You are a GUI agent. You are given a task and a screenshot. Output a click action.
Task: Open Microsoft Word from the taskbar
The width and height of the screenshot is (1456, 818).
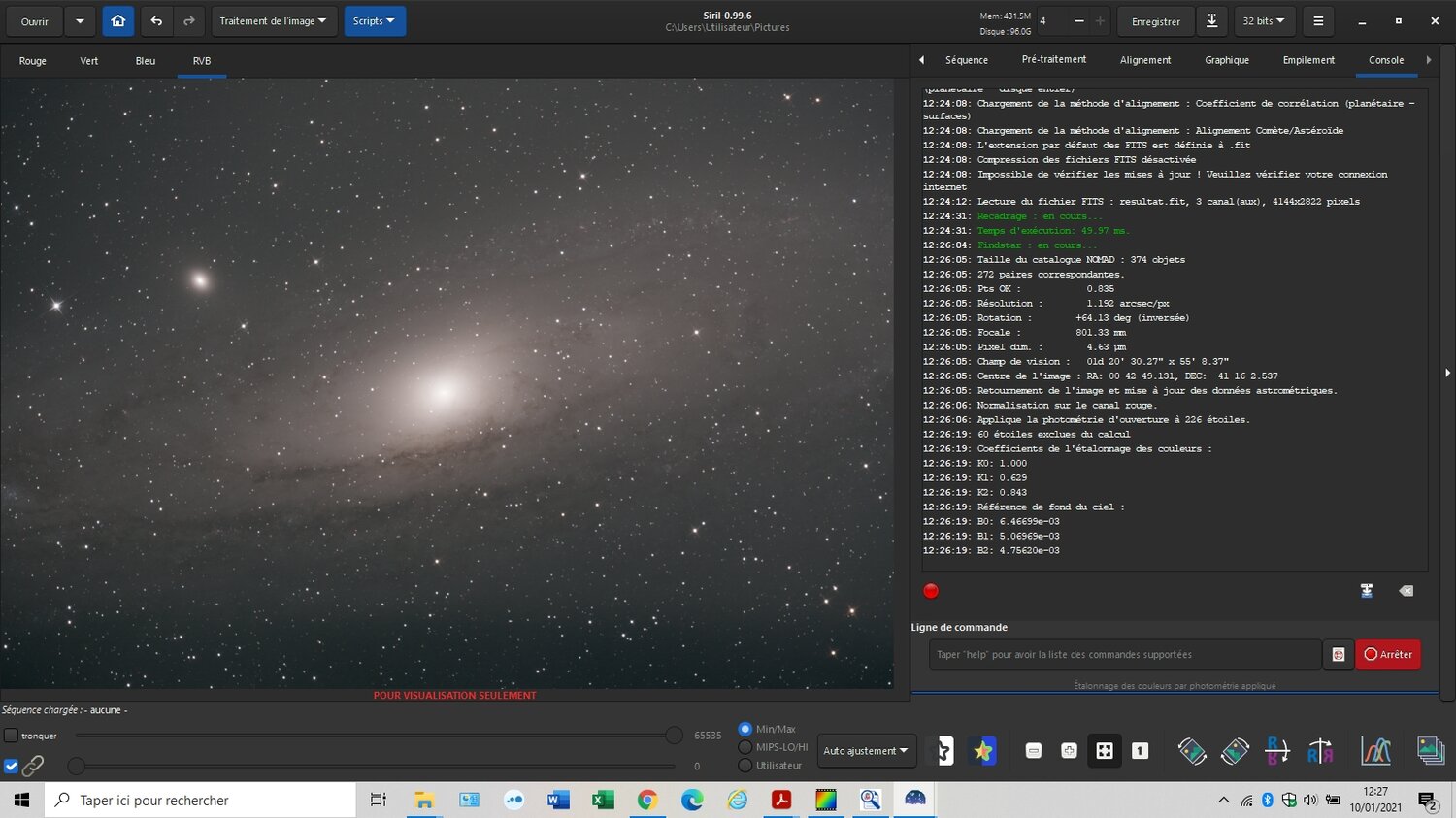coord(558,800)
